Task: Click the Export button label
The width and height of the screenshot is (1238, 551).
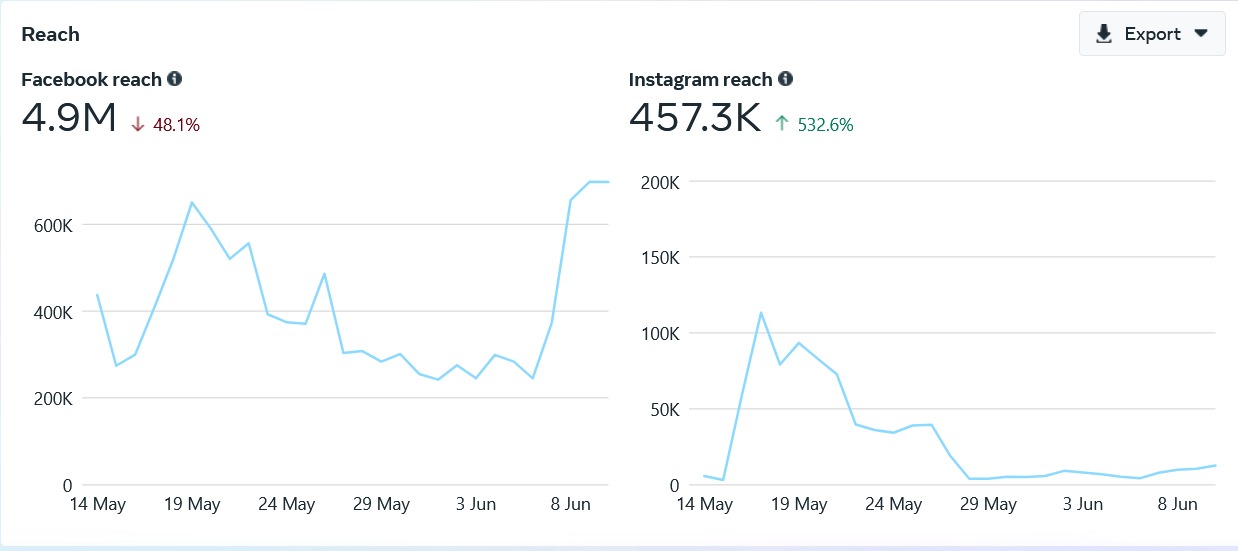Action: pos(1152,34)
